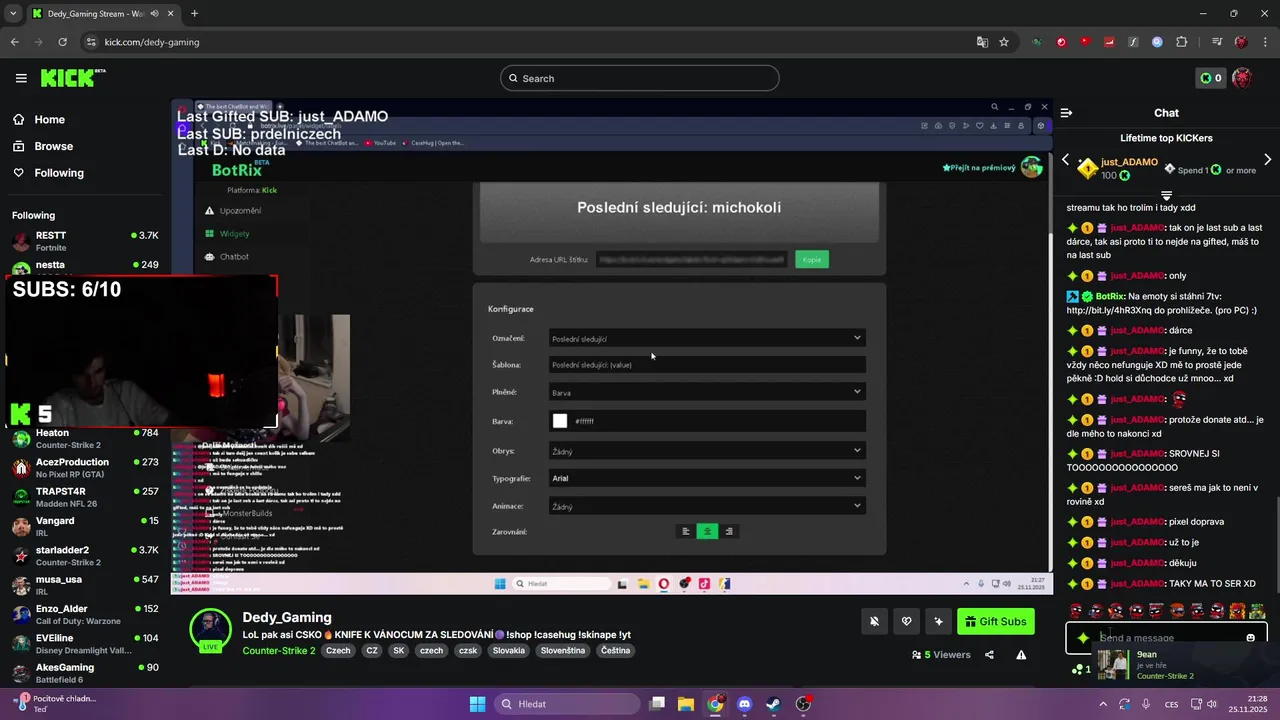Unfollow Dedy_Gaming with broken heart button
This screenshot has width=1280, height=720.
pyautogui.click(x=906, y=622)
